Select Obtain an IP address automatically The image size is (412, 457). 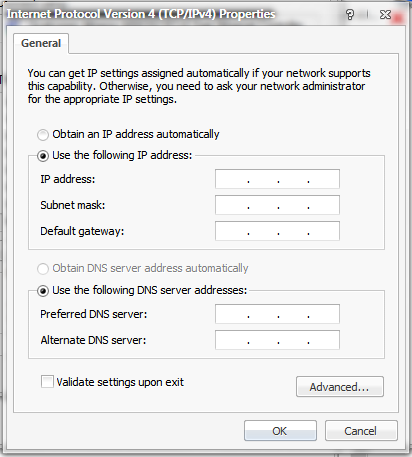pyautogui.click(x=43, y=135)
